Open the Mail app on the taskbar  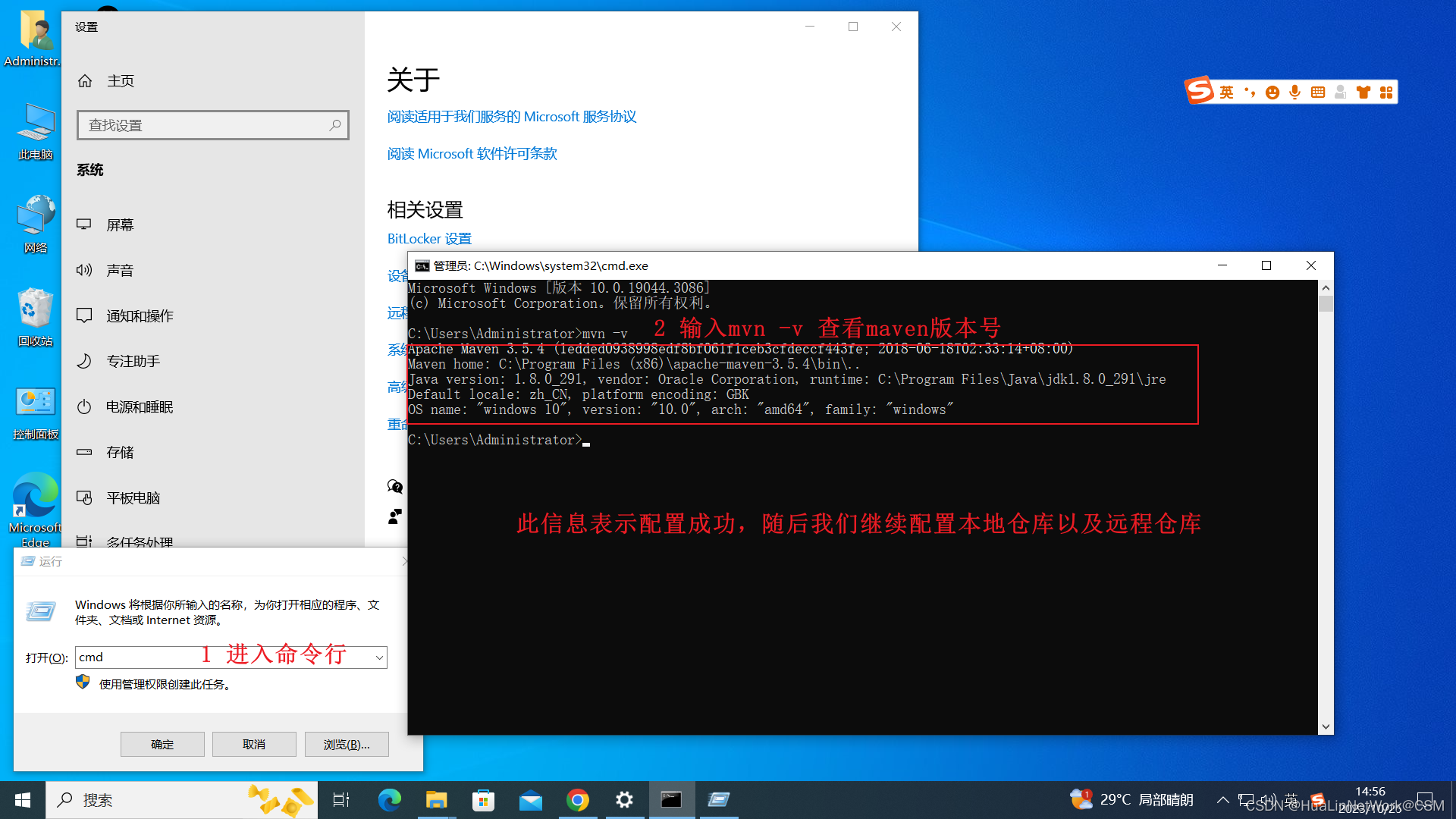[x=531, y=800]
